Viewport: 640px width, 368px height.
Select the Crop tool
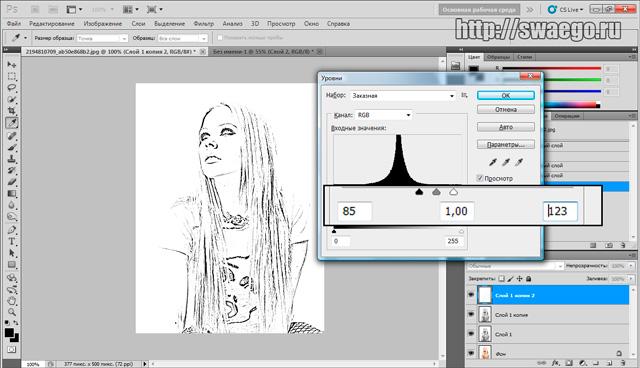tap(11, 111)
